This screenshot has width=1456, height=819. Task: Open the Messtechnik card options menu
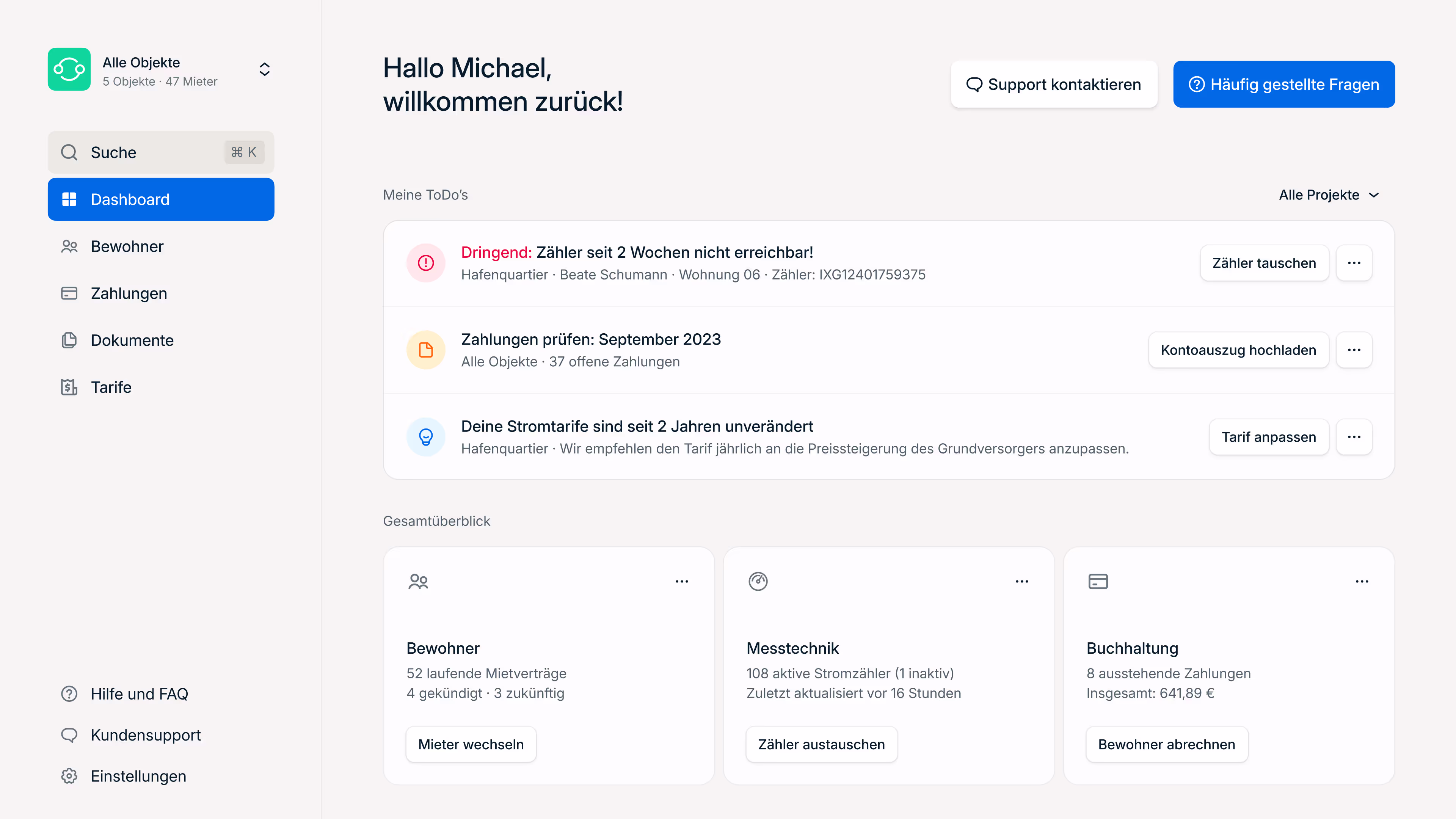click(x=1022, y=581)
